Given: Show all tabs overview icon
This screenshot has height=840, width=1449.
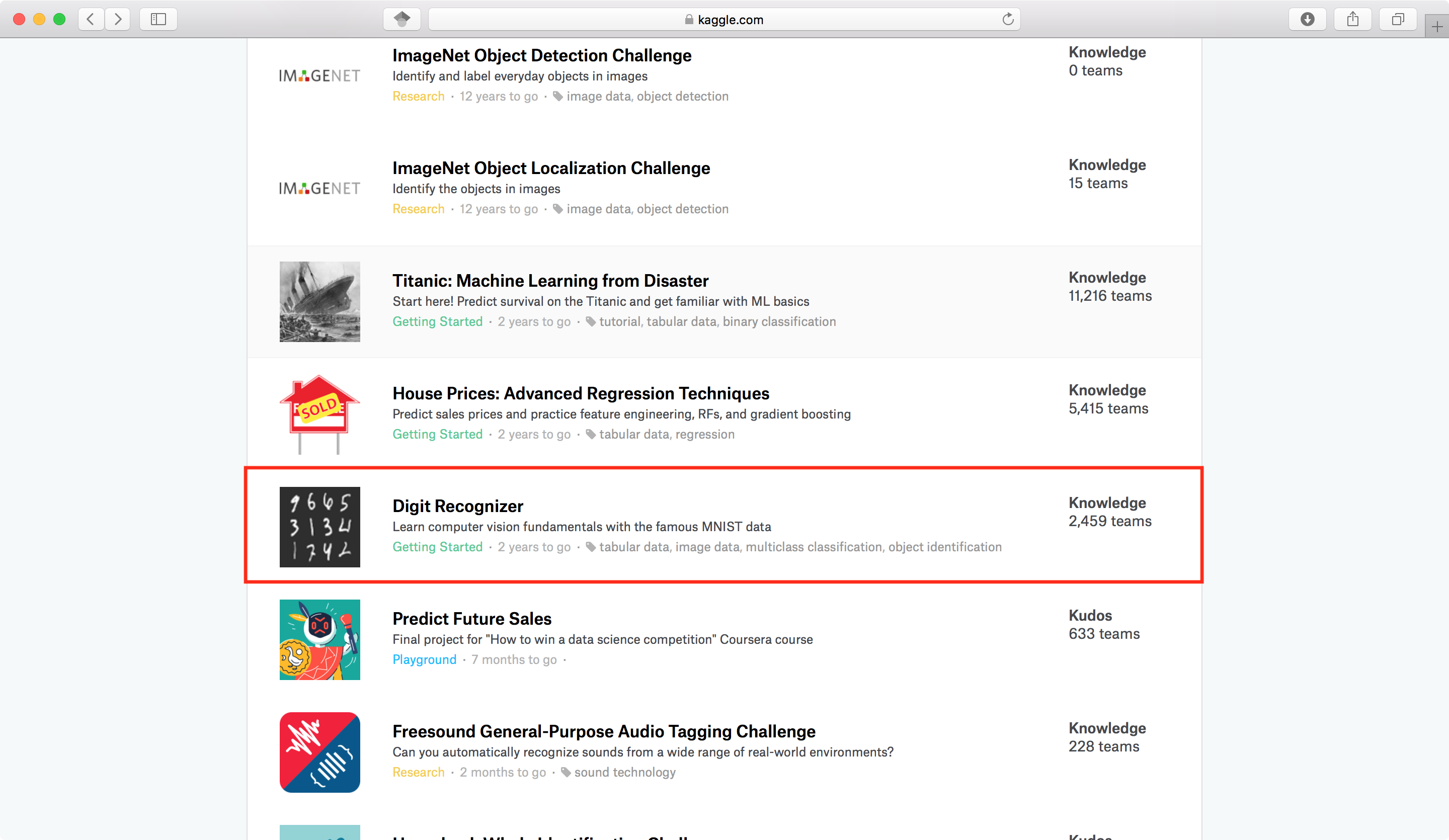Looking at the screenshot, I should (1398, 19).
